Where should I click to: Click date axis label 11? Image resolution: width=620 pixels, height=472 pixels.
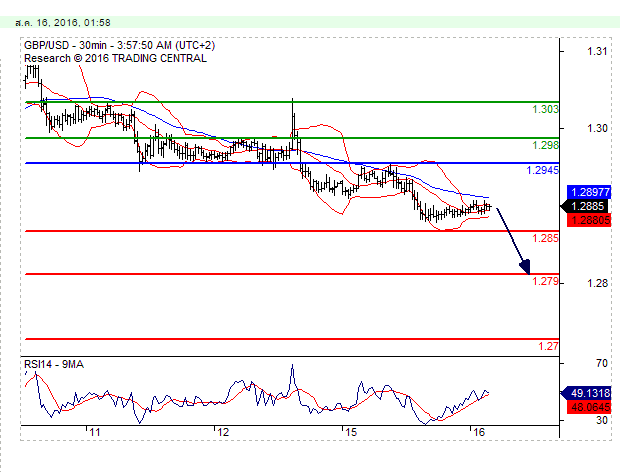click(x=94, y=432)
